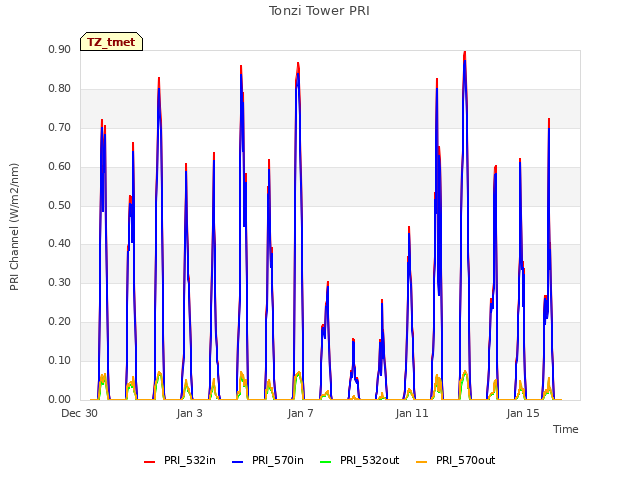Viewport: 640px width, 480px height.
Task: Click the 0.80 y-axis tick label
Action: click(x=60, y=89)
